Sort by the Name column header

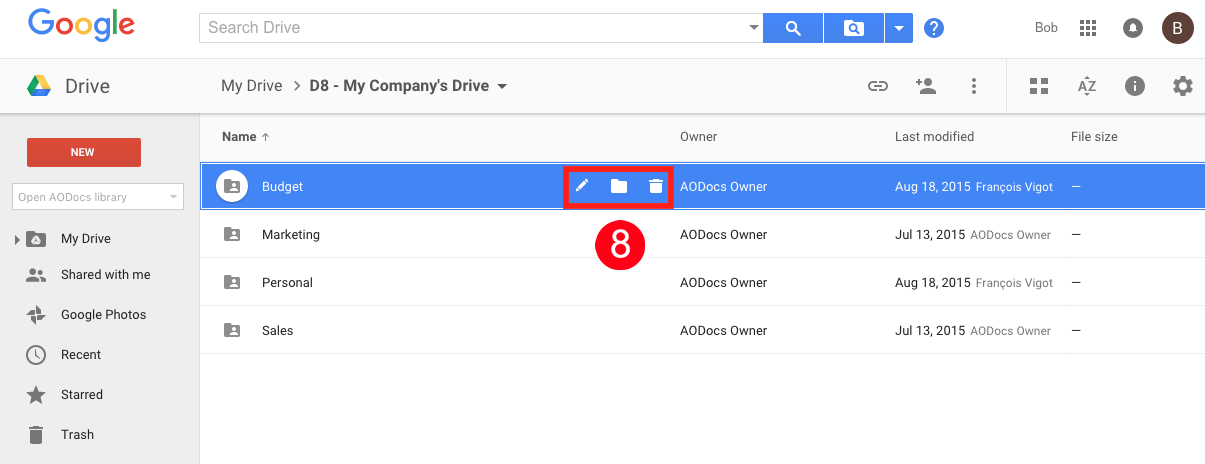(245, 136)
